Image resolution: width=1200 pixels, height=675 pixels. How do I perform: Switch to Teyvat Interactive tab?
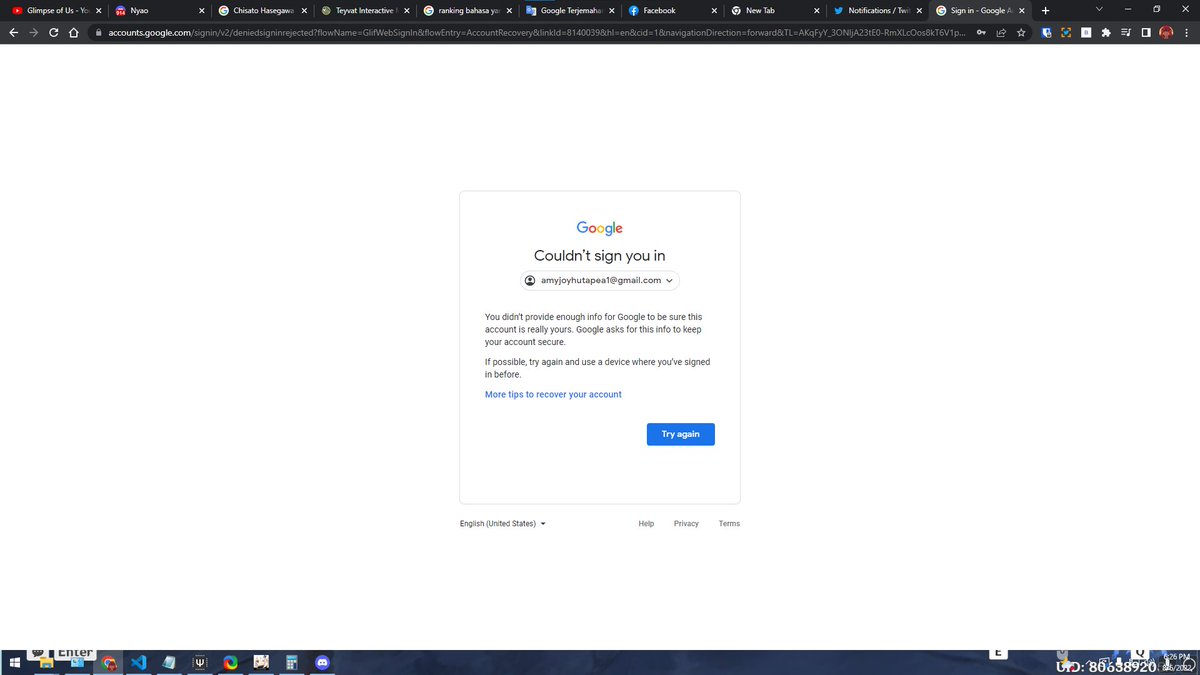(364, 10)
